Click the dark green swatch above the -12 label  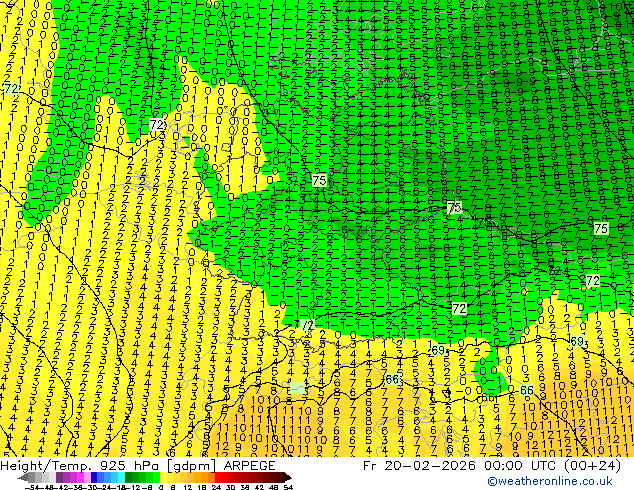point(129,477)
